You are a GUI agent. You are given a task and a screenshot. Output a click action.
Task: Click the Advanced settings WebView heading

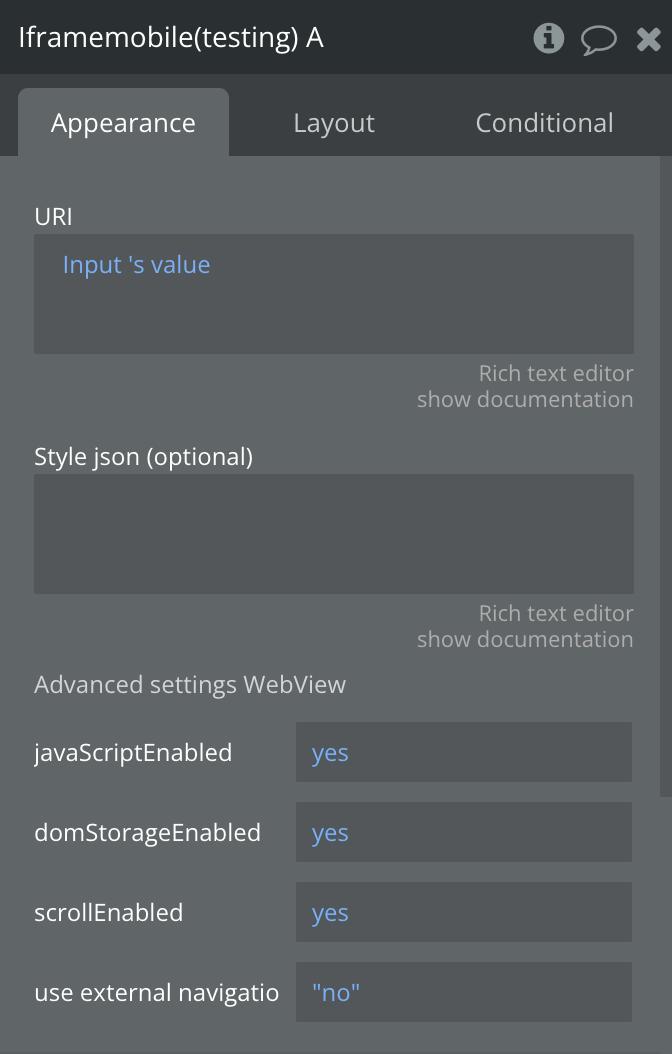coord(190,685)
